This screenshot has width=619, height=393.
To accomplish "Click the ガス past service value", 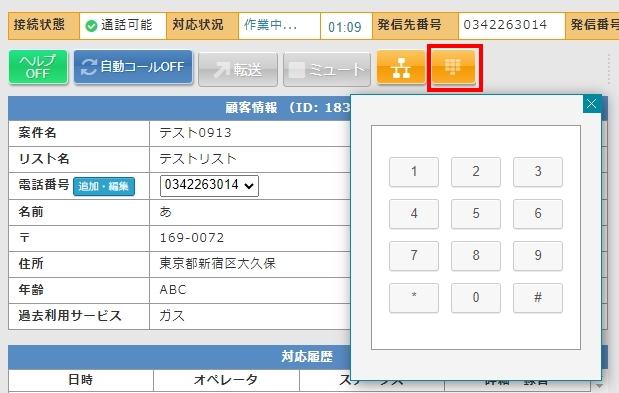I will pos(172,316).
